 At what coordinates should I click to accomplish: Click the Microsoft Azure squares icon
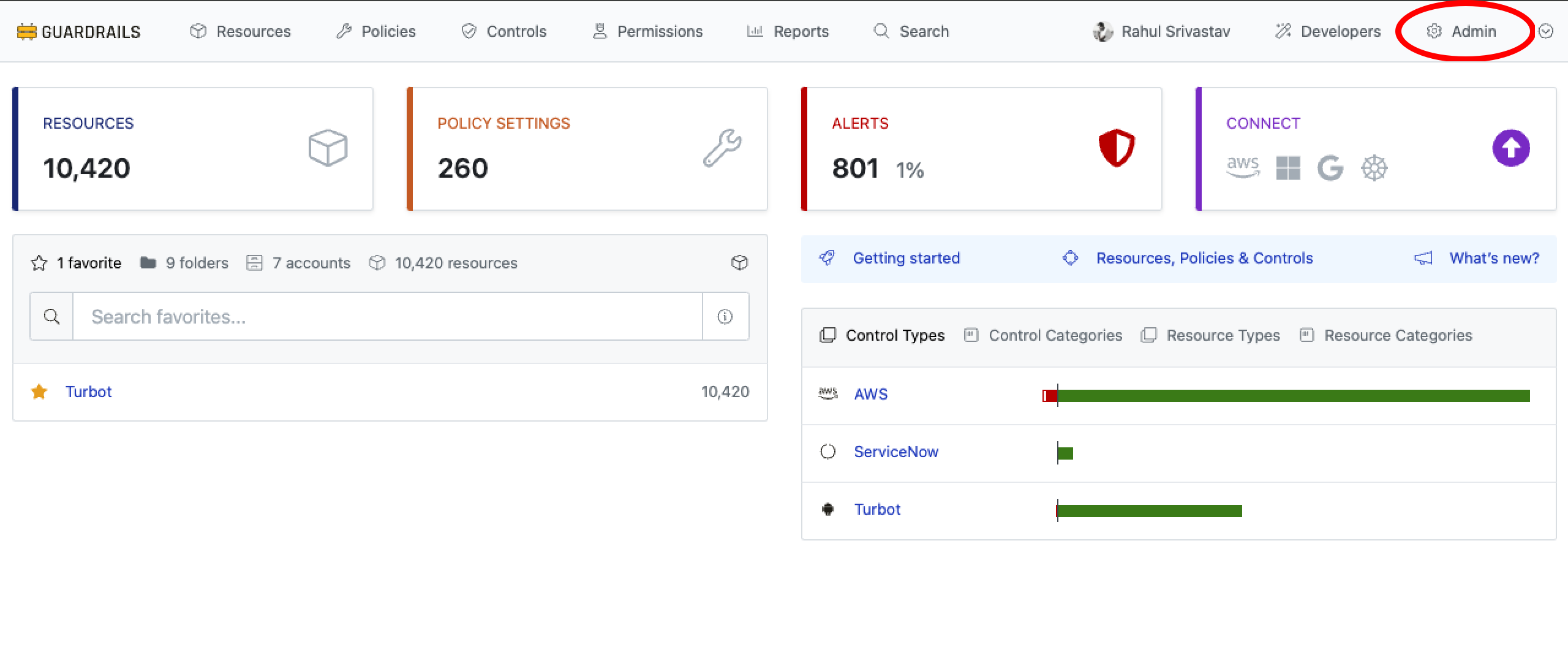coord(1287,168)
